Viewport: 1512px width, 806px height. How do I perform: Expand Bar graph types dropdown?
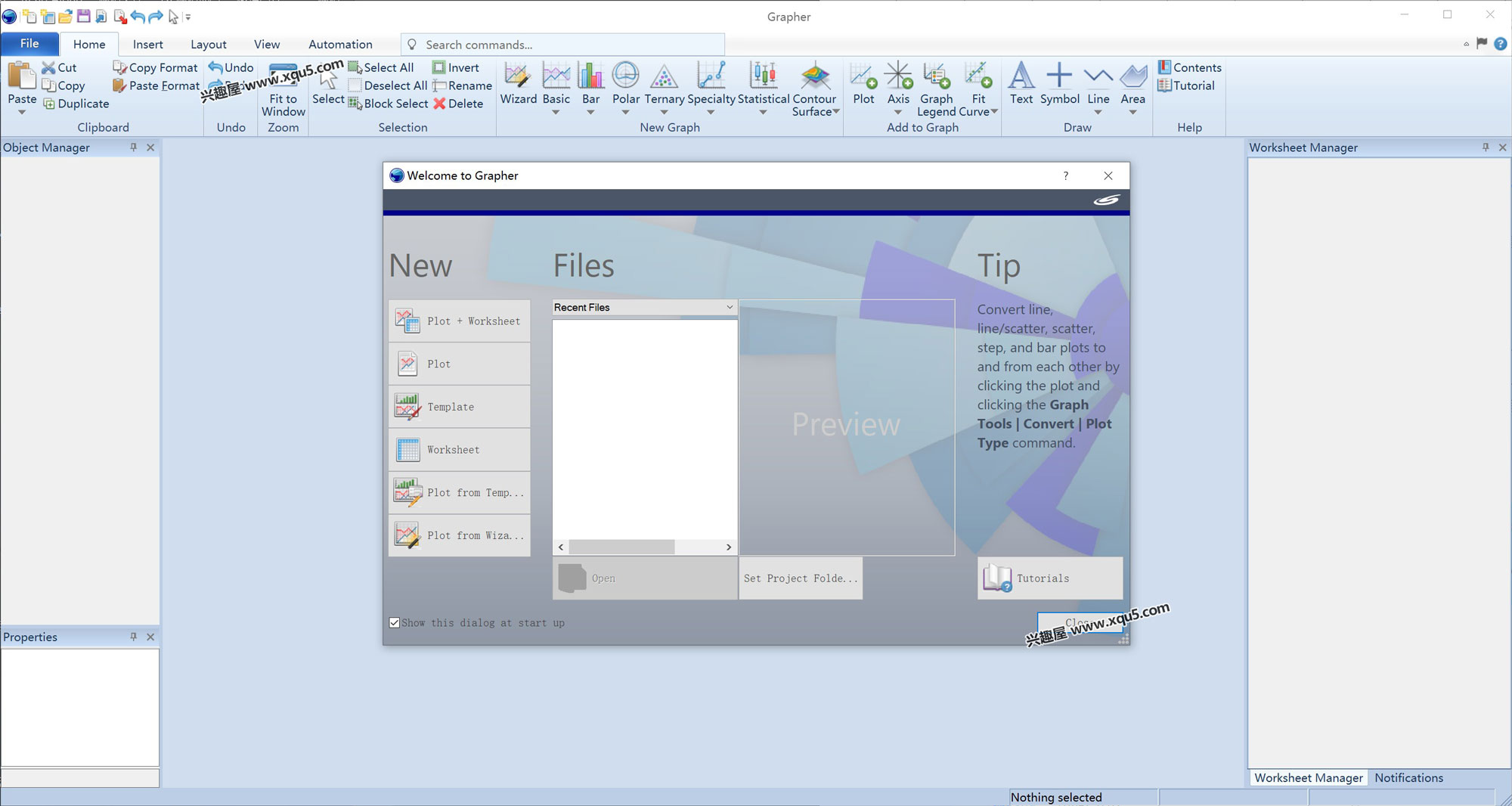(590, 113)
